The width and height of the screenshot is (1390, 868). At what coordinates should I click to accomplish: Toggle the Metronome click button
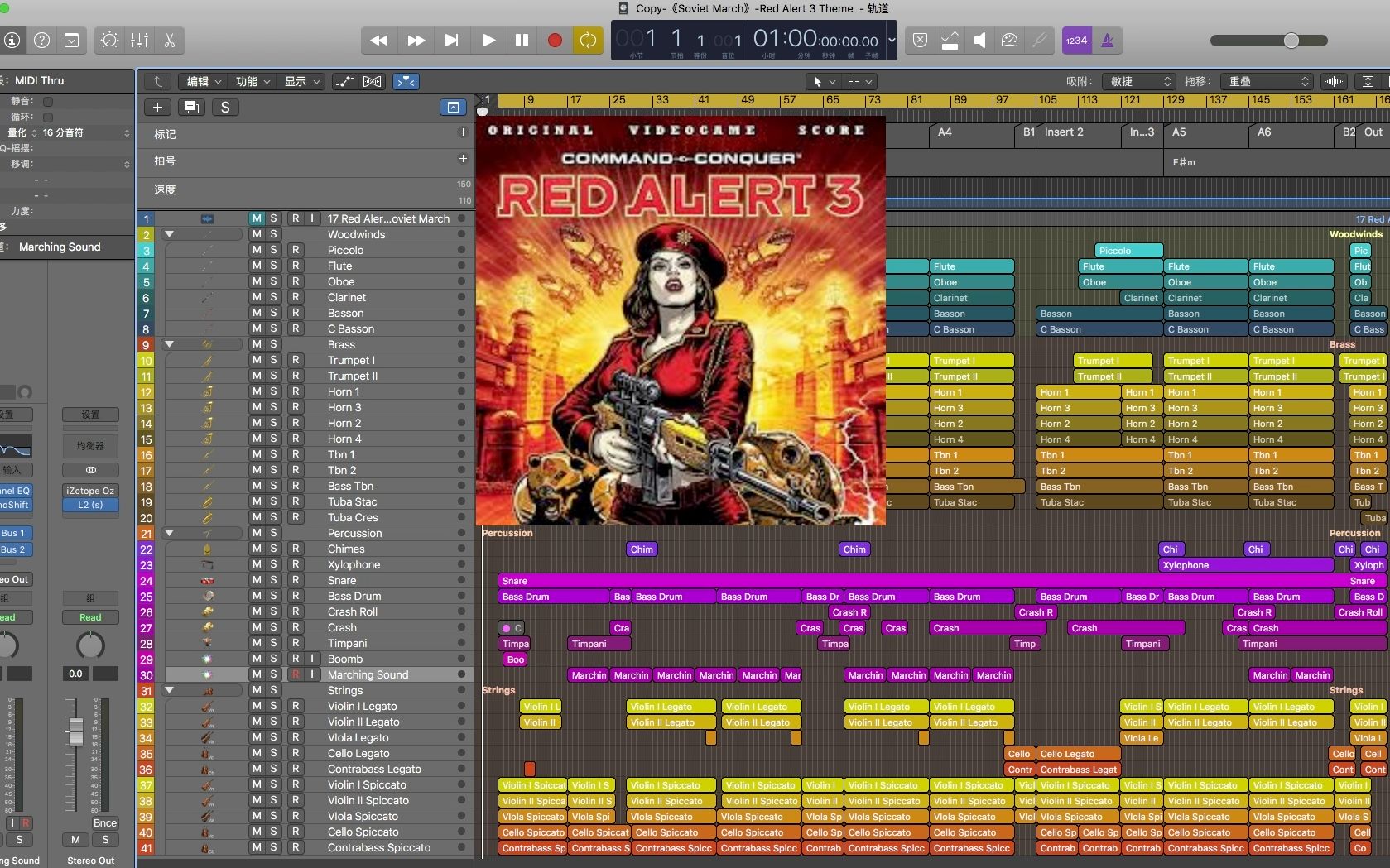[1107, 40]
